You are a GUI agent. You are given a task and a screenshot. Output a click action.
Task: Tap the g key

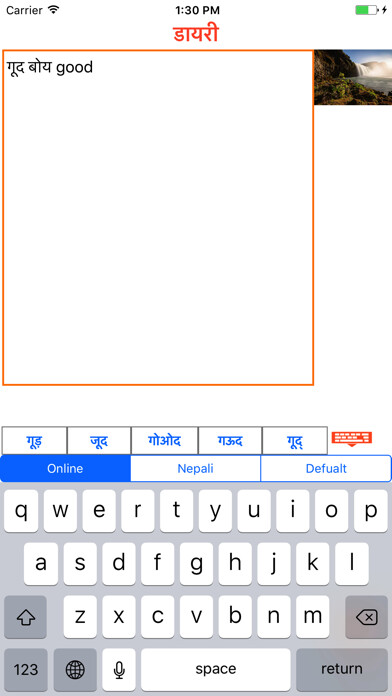(x=196, y=564)
